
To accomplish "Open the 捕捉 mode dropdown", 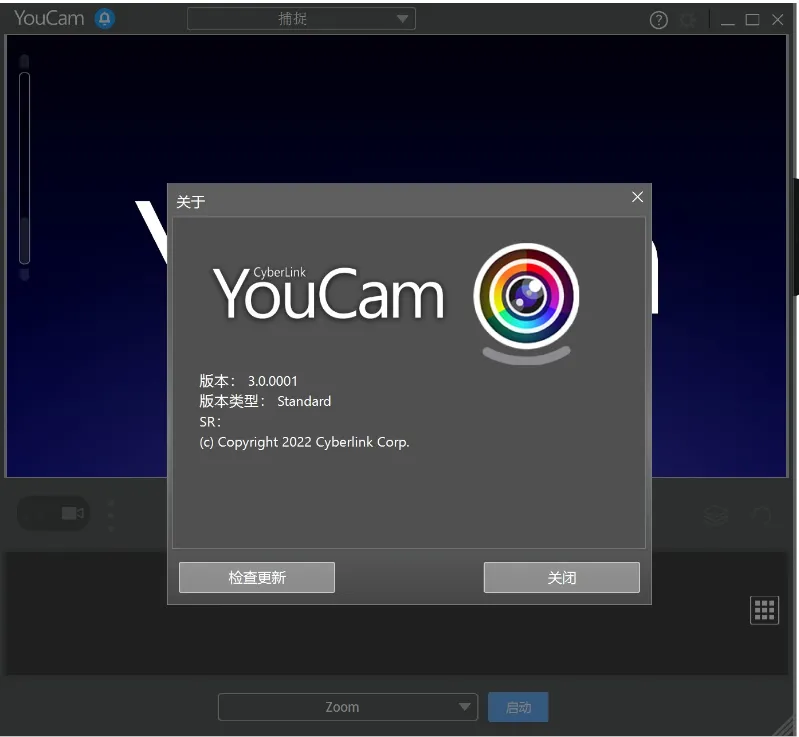I will pos(301,19).
